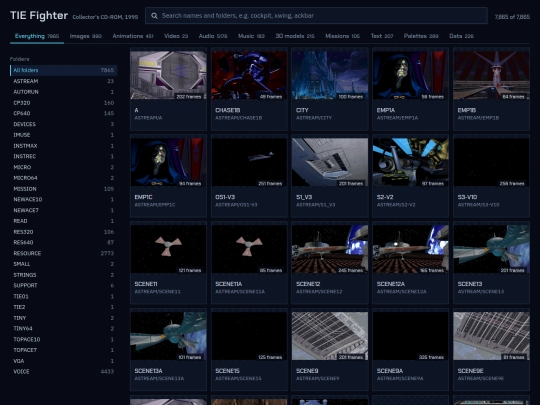Select the ASTREAM folder
Viewport: 540px width, 405px height.
coord(63,81)
